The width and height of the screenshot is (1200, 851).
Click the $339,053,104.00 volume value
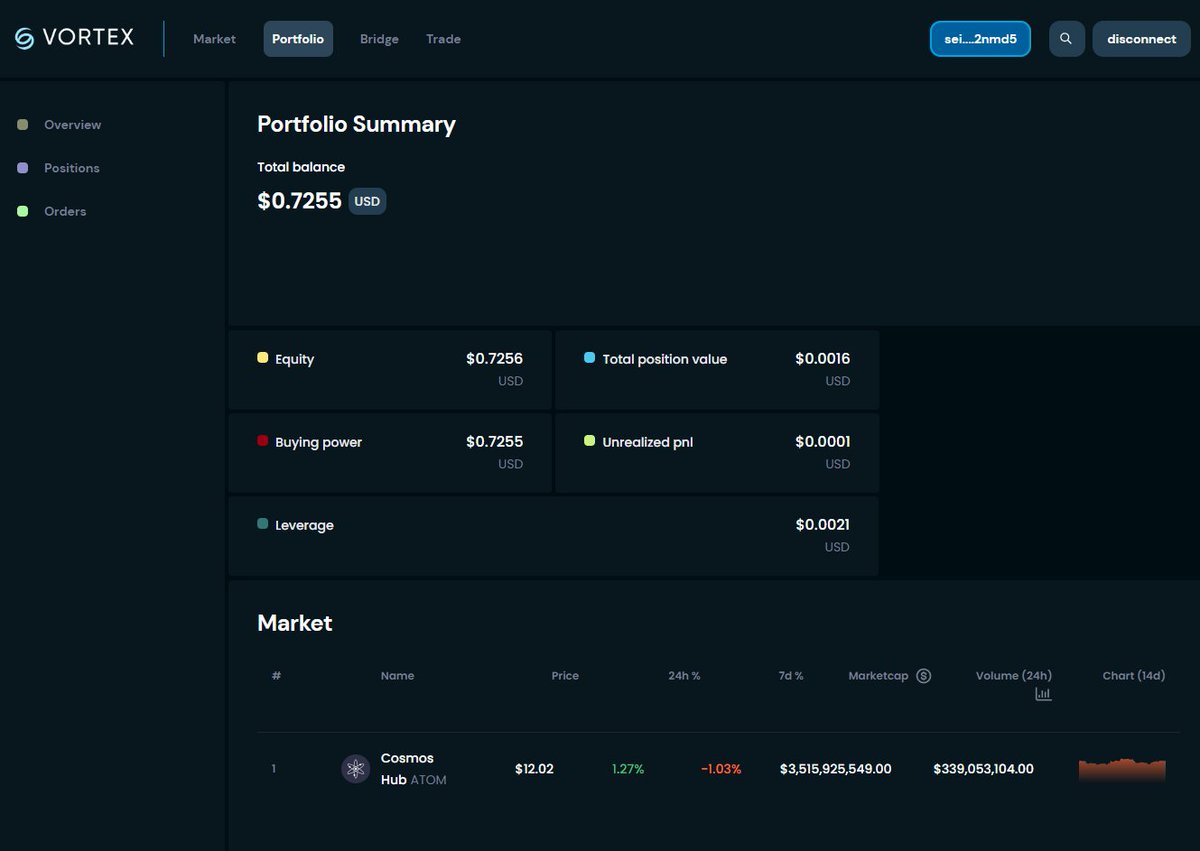984,769
